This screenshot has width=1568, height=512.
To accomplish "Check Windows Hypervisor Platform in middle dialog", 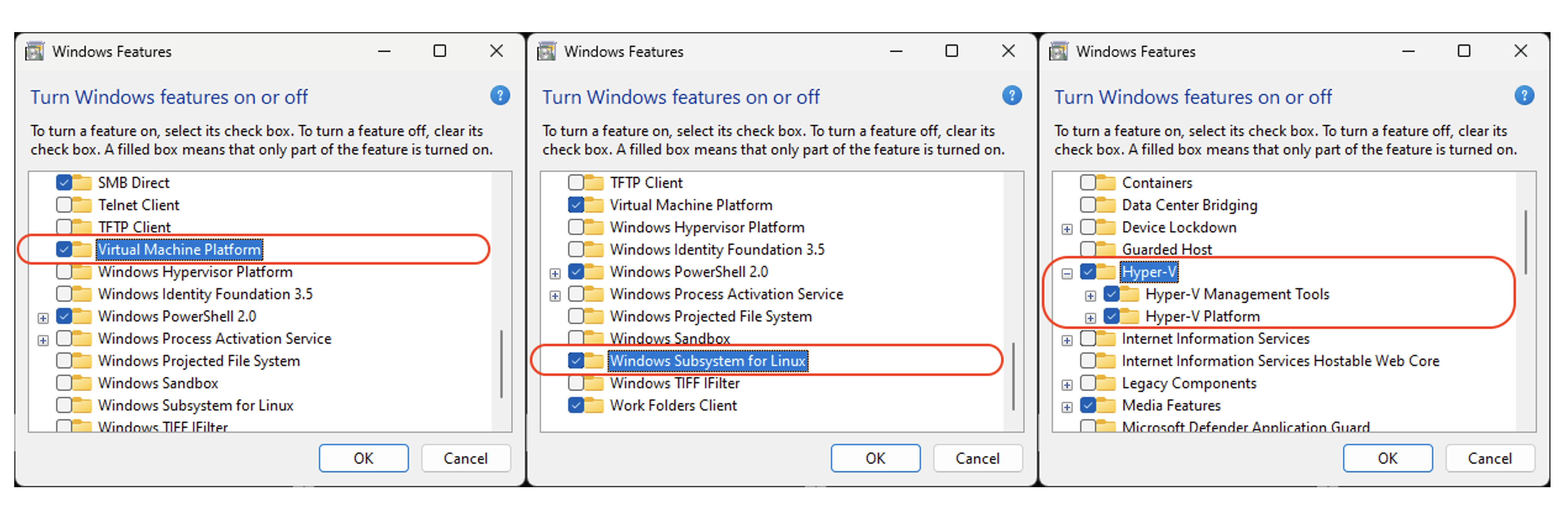I will point(576,227).
